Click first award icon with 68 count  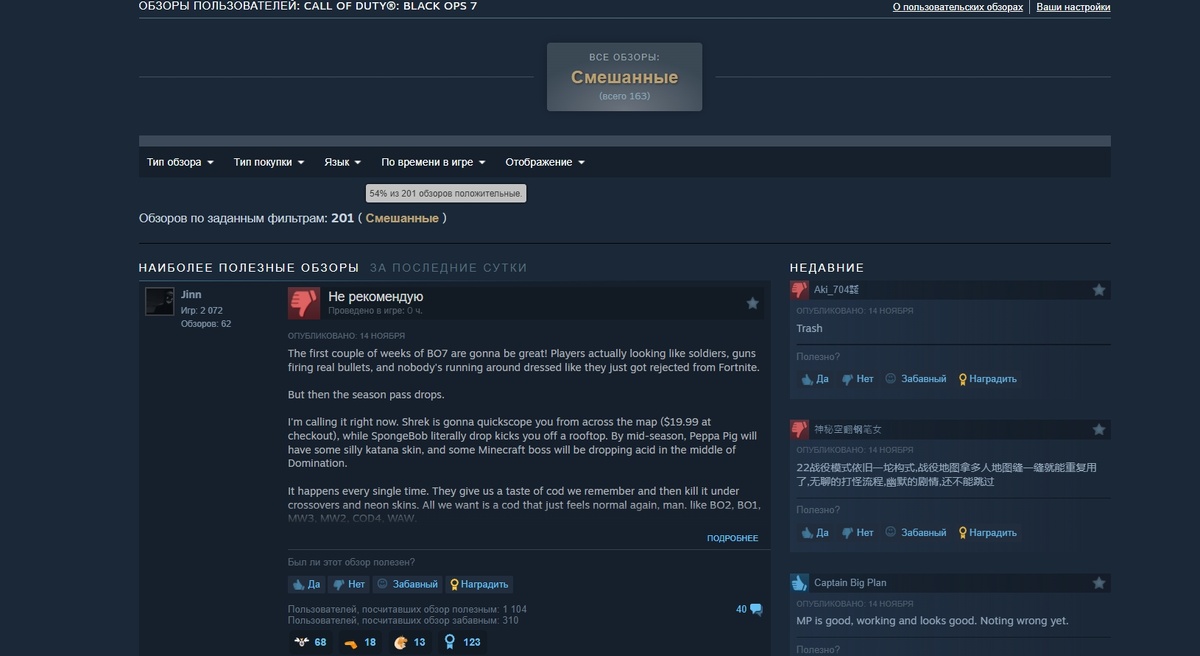tap(303, 642)
